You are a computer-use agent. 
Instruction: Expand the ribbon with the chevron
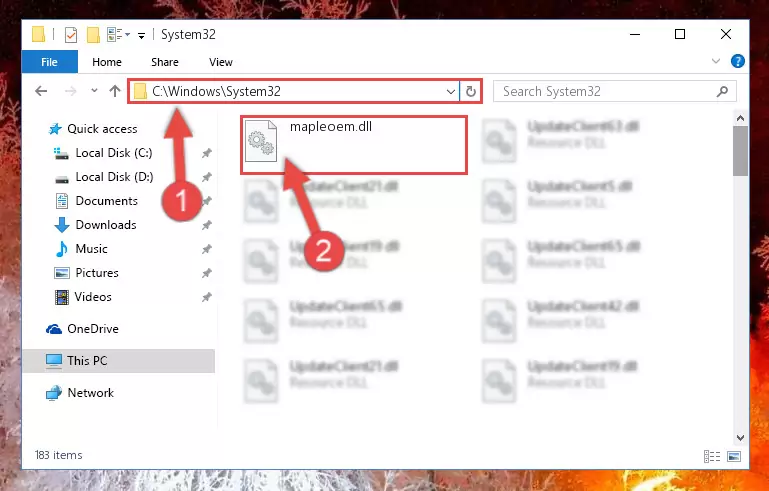716,61
